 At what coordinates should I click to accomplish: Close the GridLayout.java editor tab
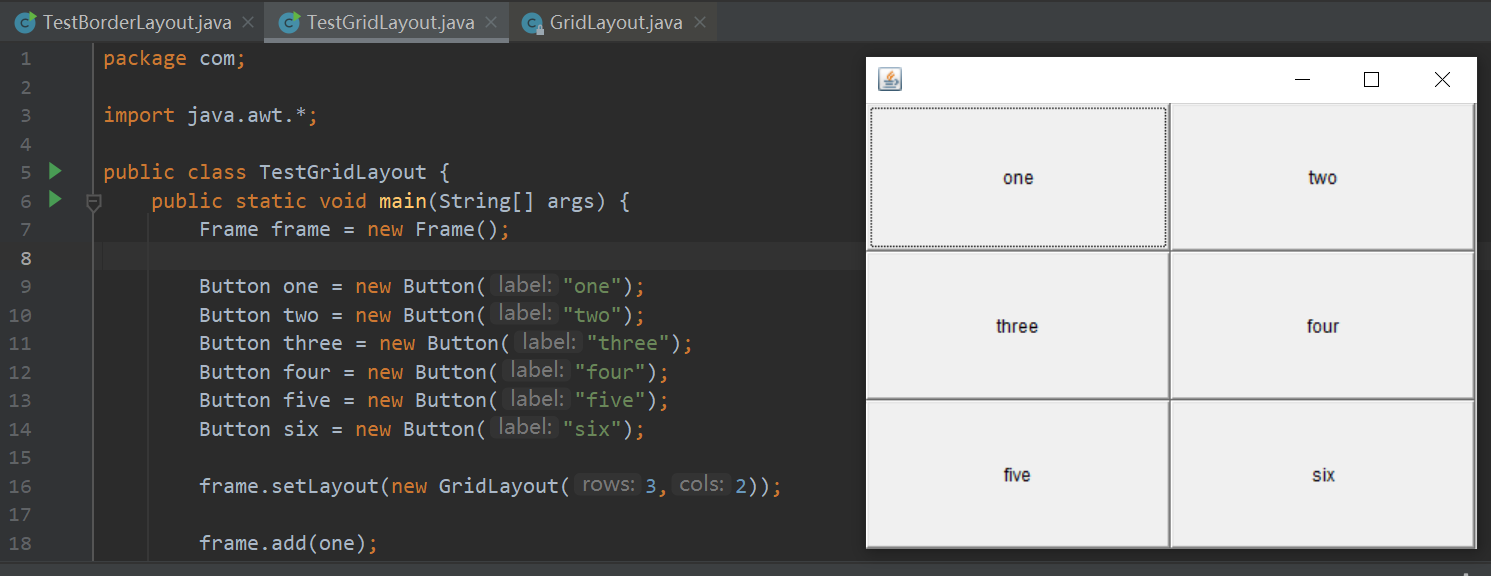699,22
